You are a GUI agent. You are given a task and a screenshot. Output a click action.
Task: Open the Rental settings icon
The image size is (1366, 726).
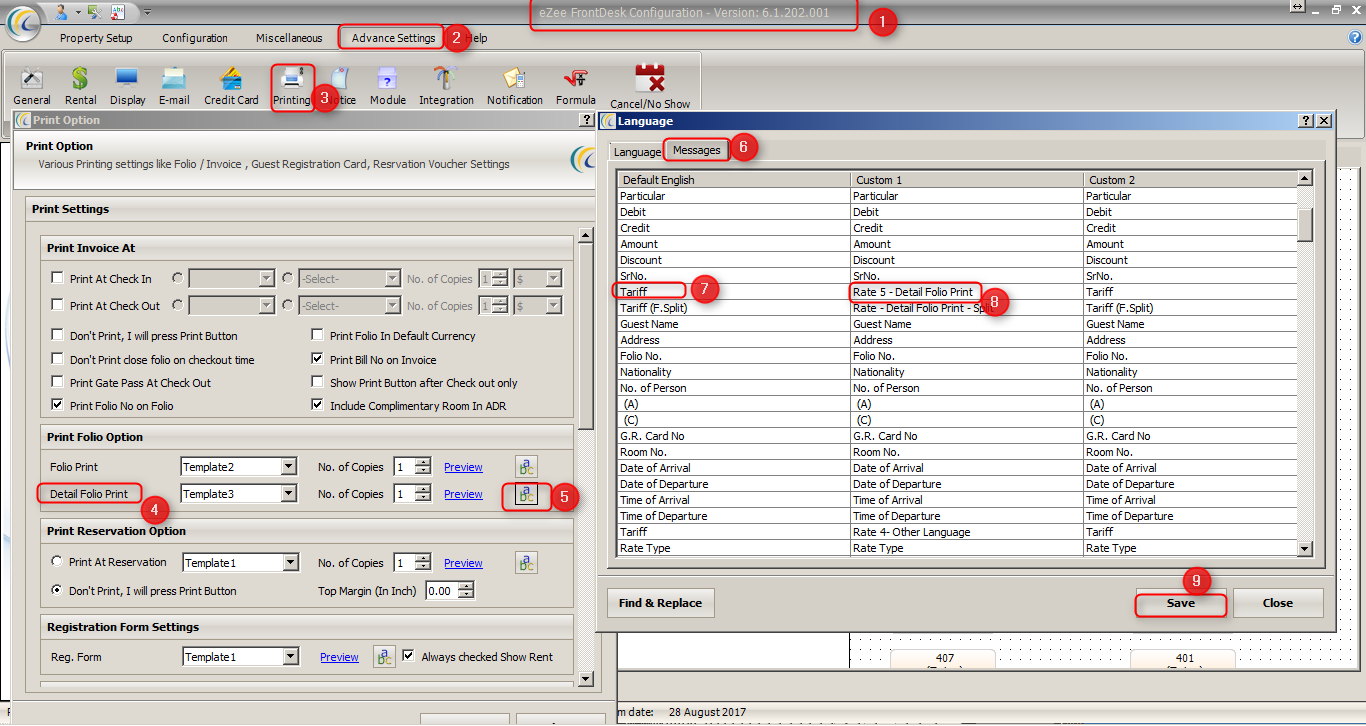click(x=80, y=86)
